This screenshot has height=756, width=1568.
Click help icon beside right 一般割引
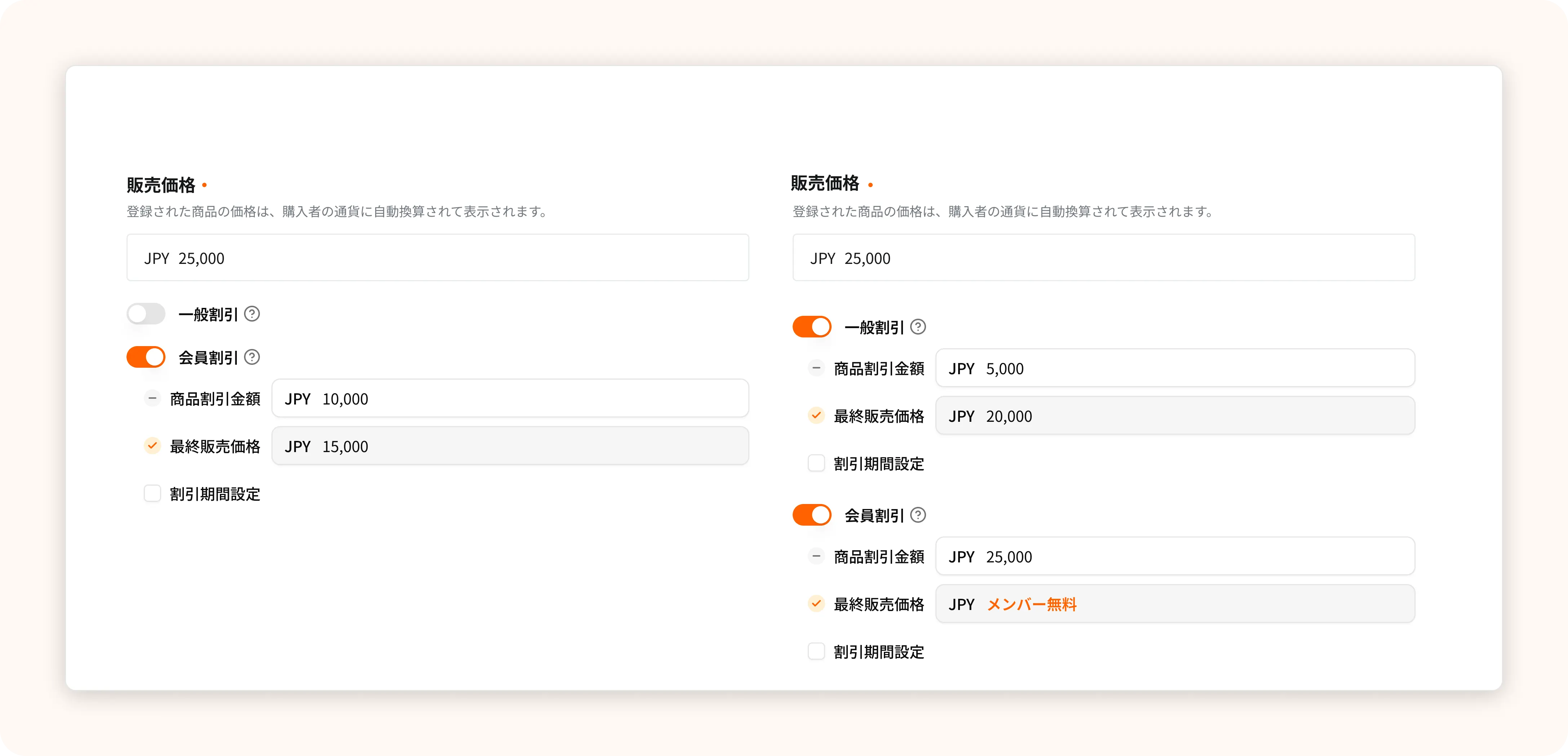918,327
